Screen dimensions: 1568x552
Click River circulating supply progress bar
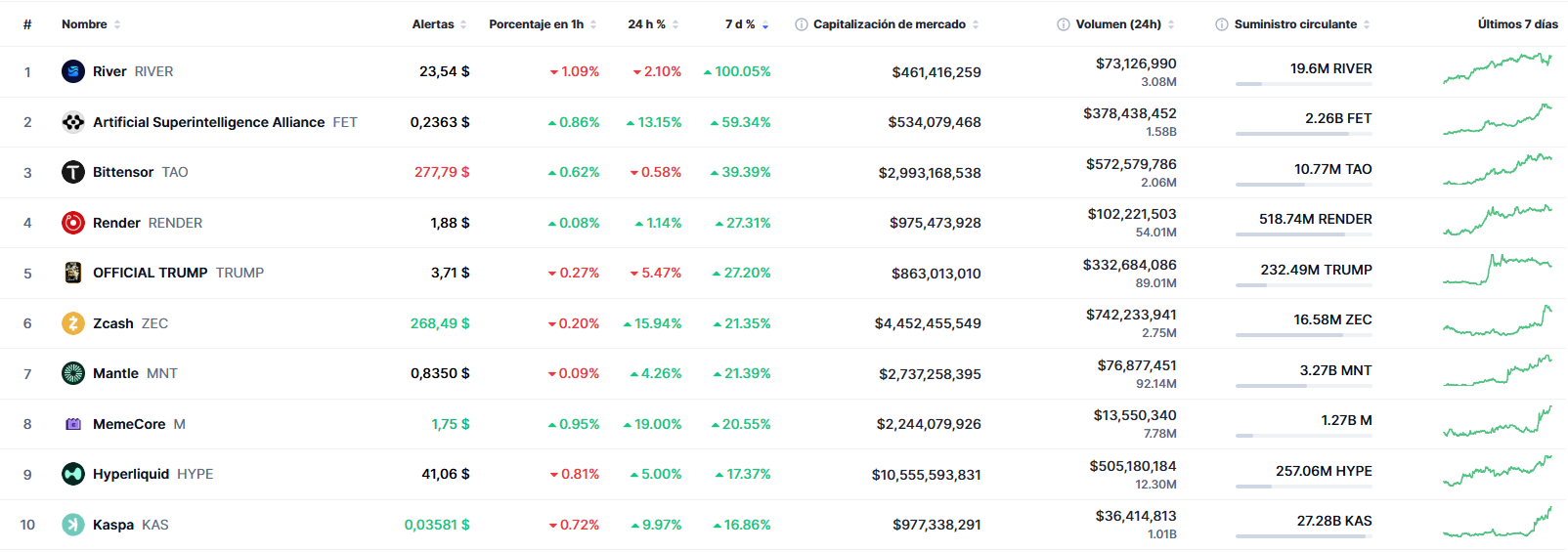1303,84
